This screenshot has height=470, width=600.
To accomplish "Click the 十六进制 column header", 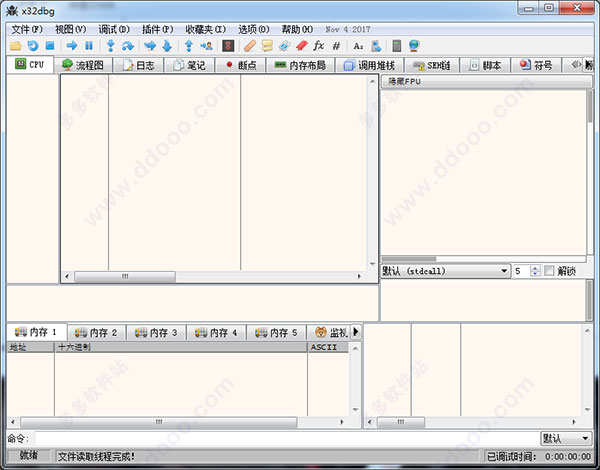I will point(181,347).
